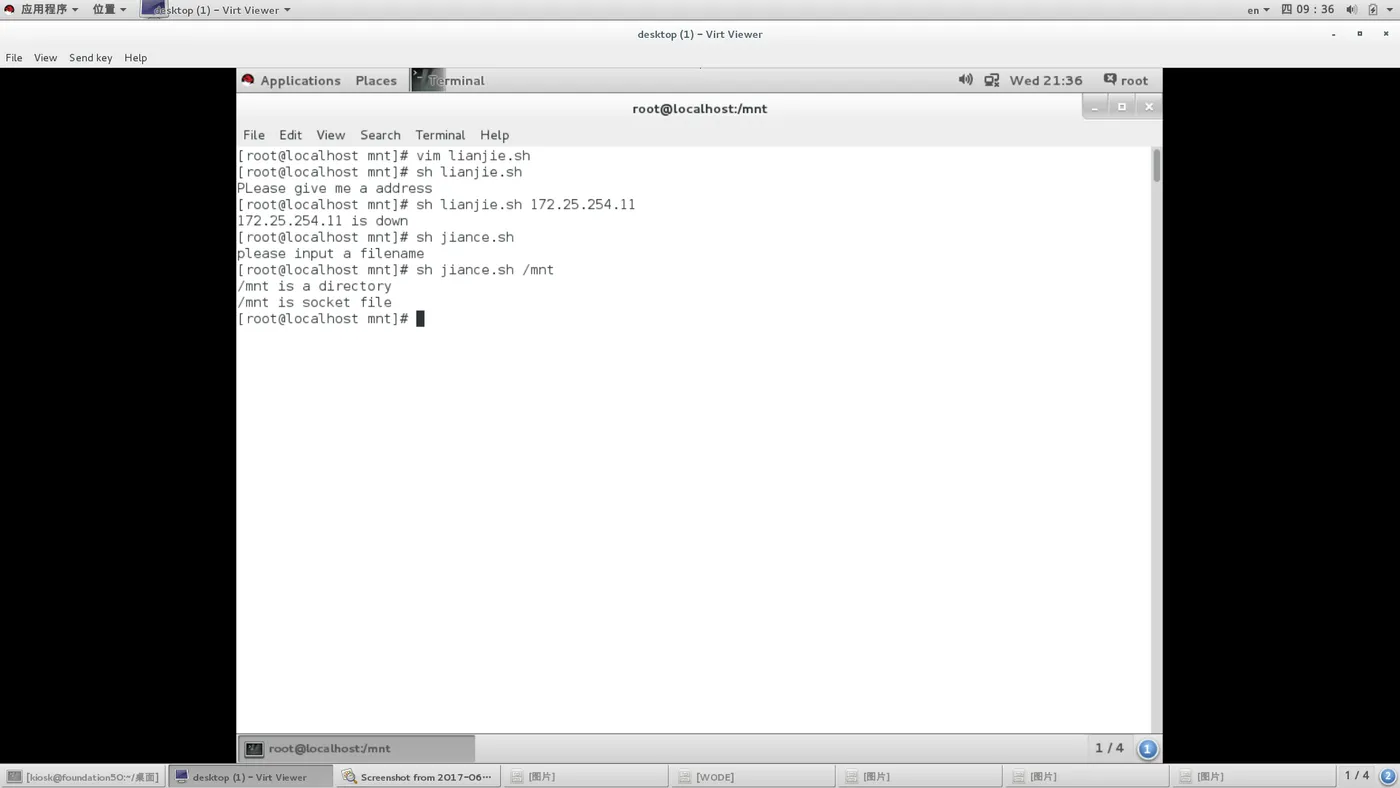Click the 'vim lianjie.sh' command line
This screenshot has width=1400, height=788.
[x=473, y=156]
